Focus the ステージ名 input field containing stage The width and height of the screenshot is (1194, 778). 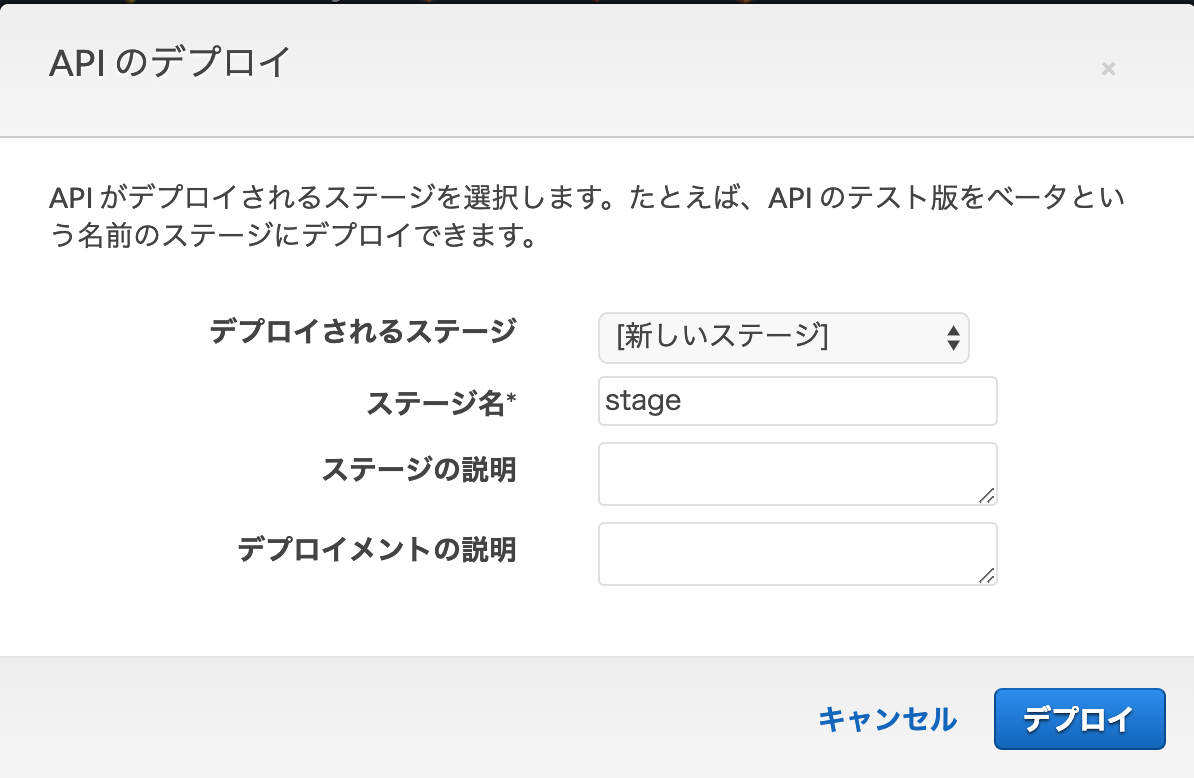[797, 401]
